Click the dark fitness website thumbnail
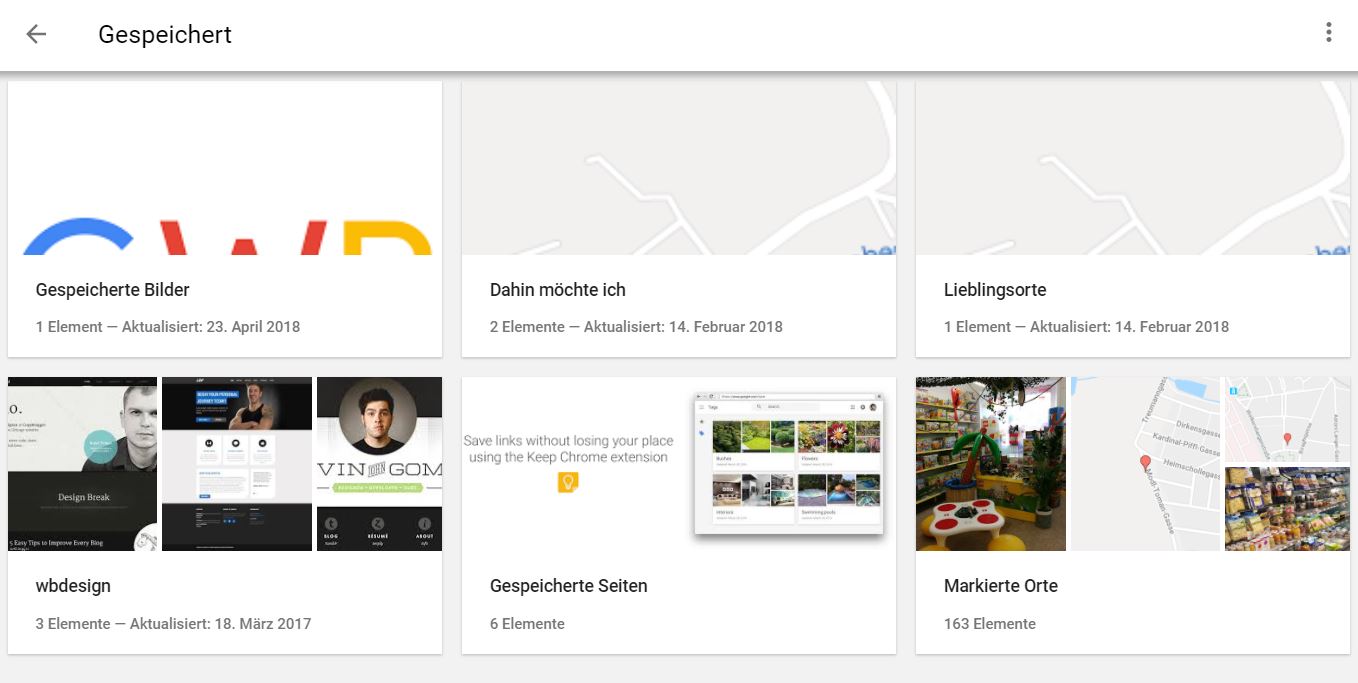The height and width of the screenshot is (683, 1358). point(236,463)
